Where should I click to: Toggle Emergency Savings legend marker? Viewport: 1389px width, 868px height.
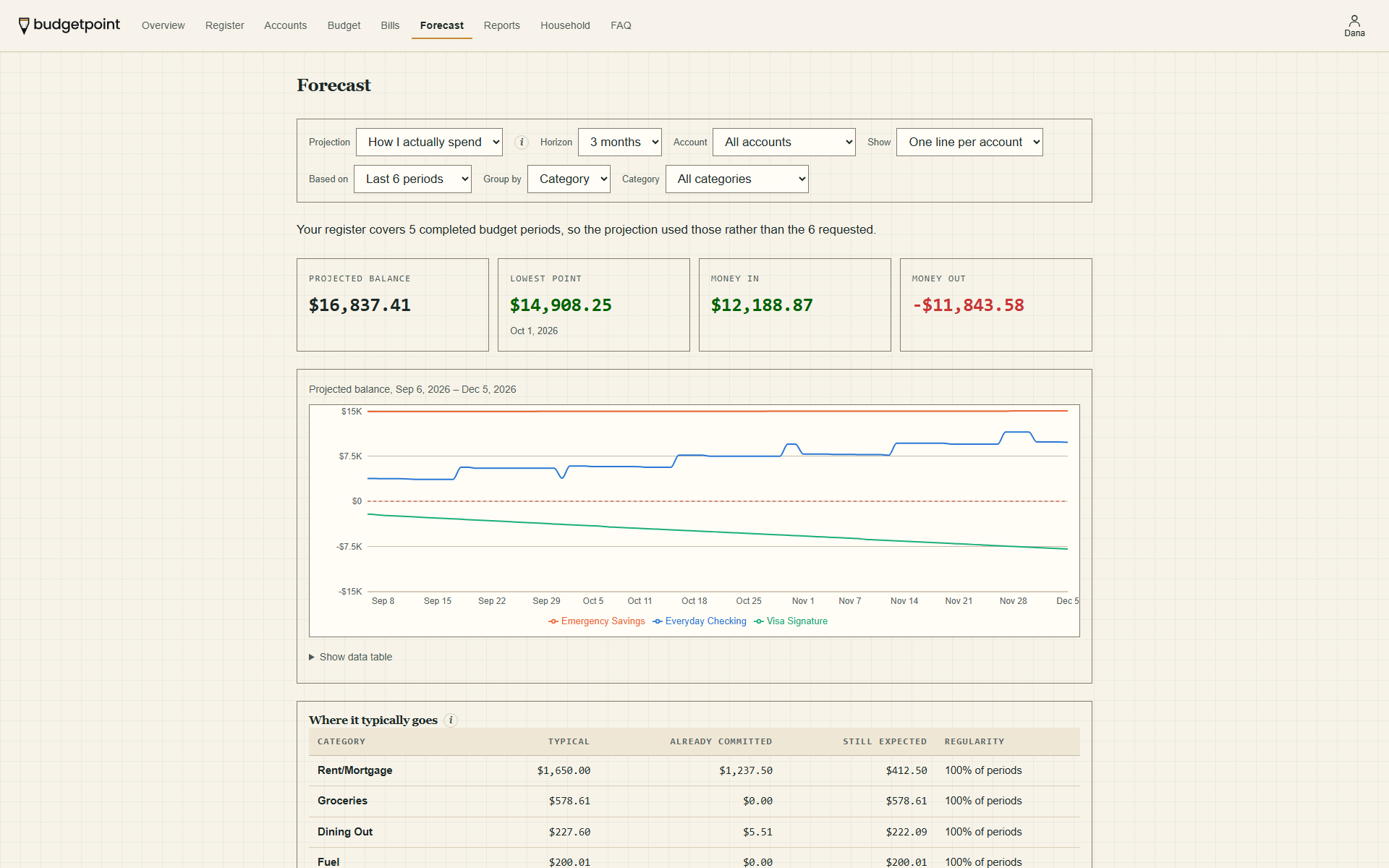pyautogui.click(x=553, y=621)
